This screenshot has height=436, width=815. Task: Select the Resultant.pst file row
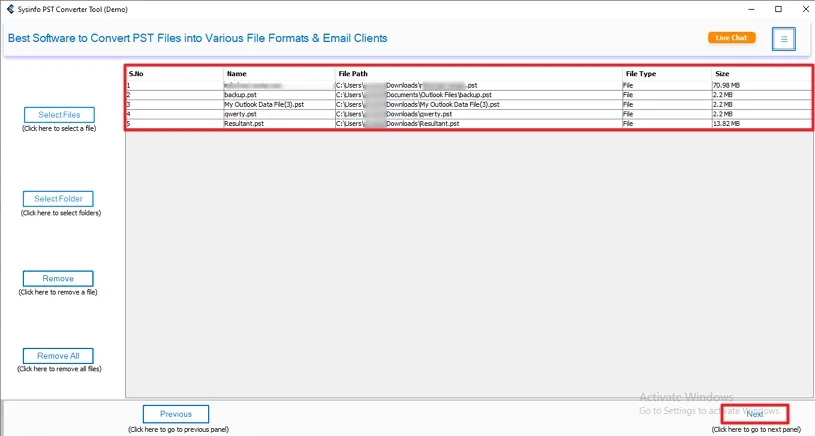(x=468, y=124)
